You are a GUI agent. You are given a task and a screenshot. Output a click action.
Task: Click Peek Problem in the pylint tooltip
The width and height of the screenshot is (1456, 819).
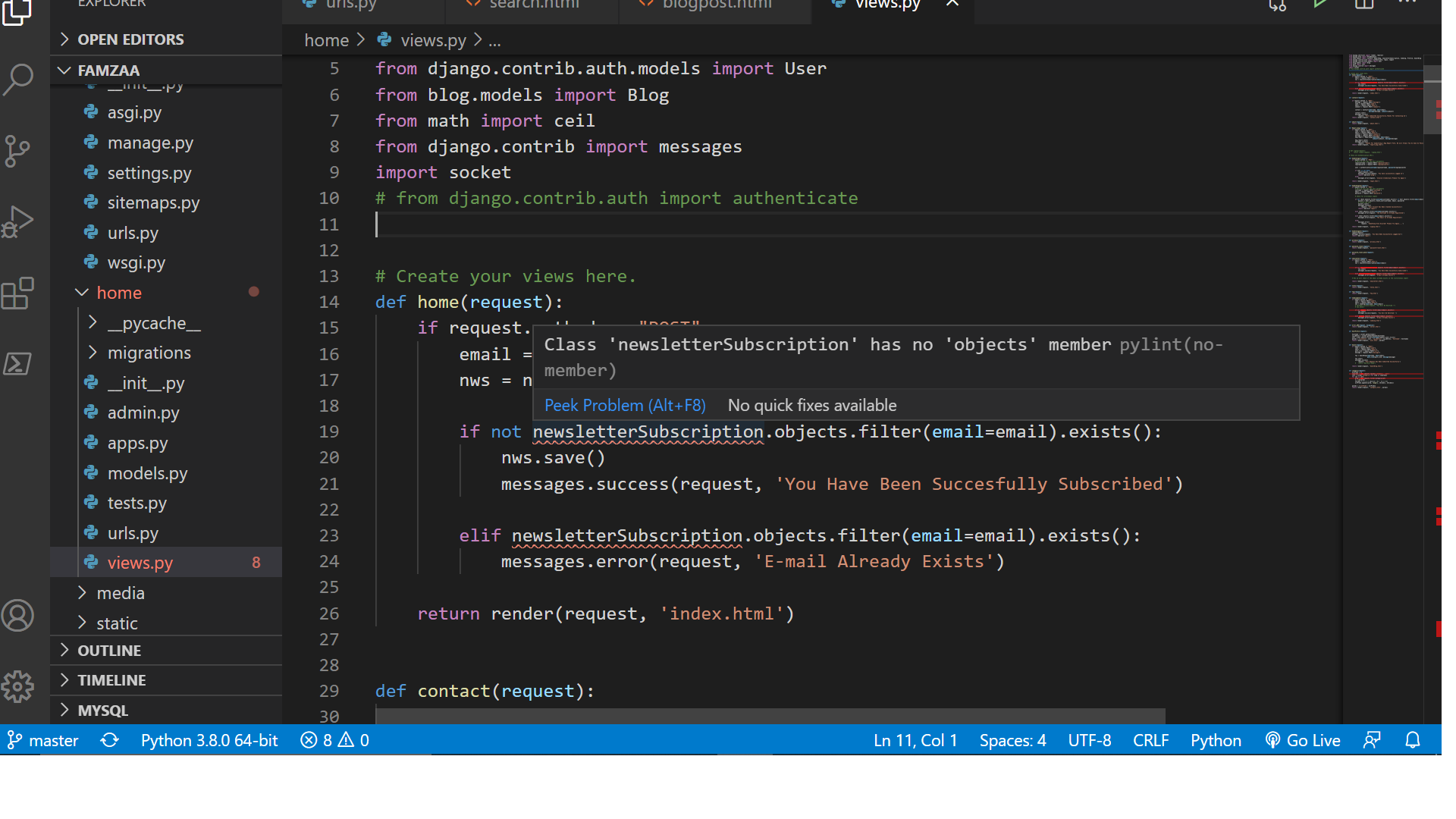coord(624,405)
